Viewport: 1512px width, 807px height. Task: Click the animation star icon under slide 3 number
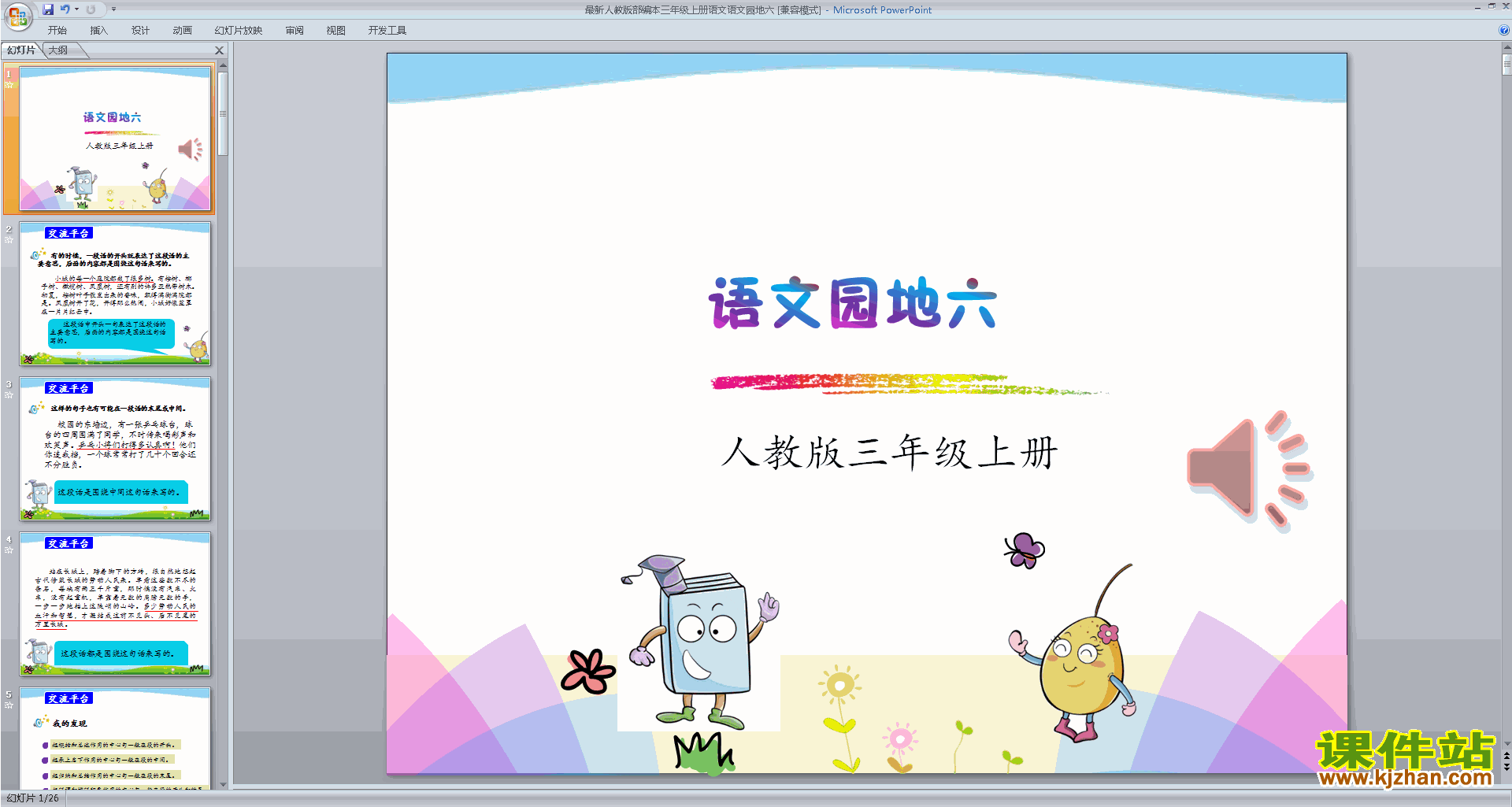tap(9, 394)
